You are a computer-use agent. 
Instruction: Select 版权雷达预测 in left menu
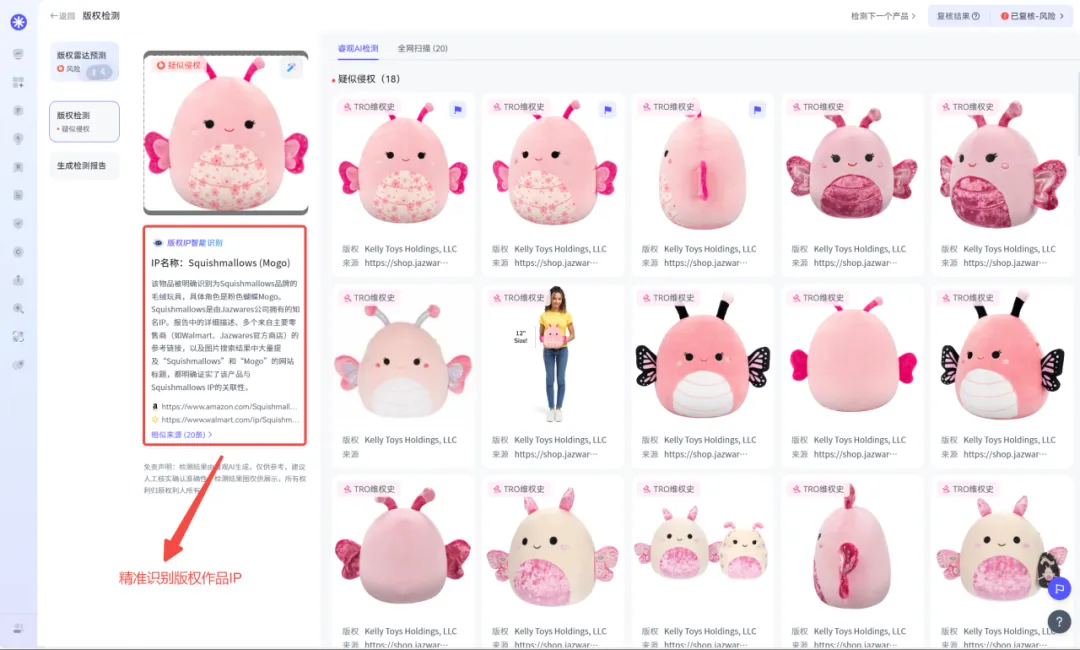[x=84, y=61]
